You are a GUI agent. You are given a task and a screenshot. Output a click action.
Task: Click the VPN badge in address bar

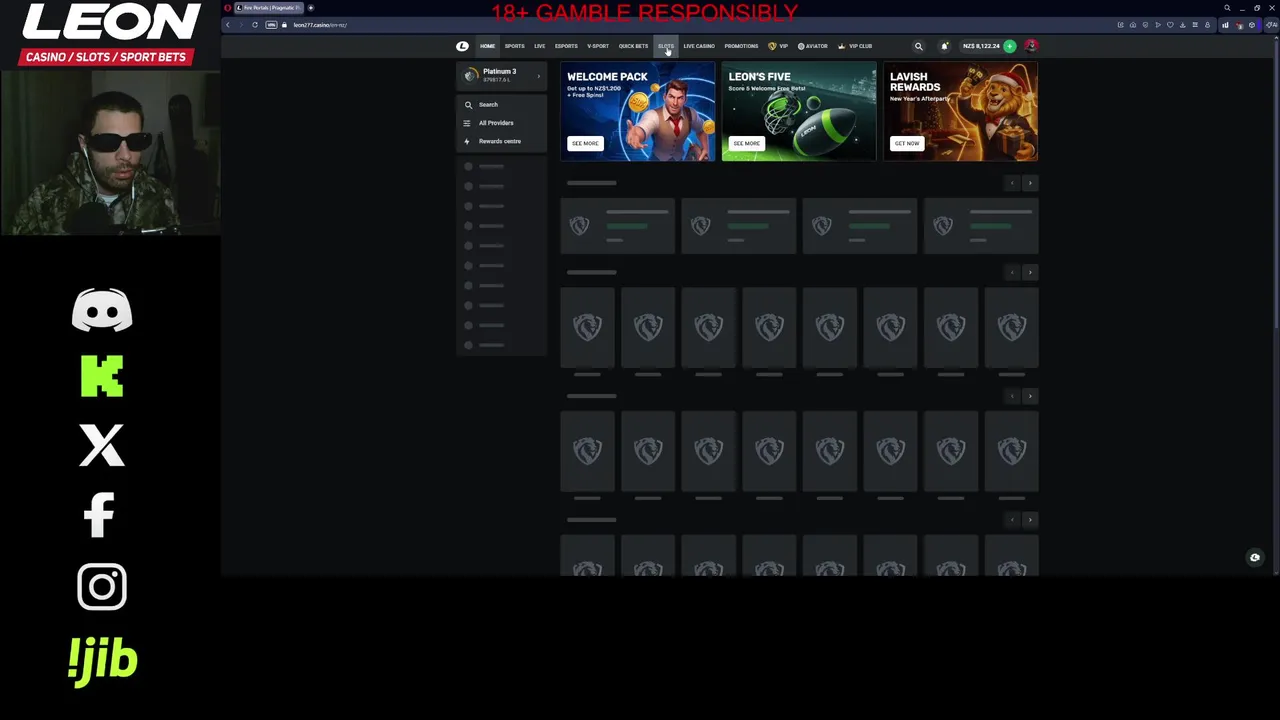(271, 25)
